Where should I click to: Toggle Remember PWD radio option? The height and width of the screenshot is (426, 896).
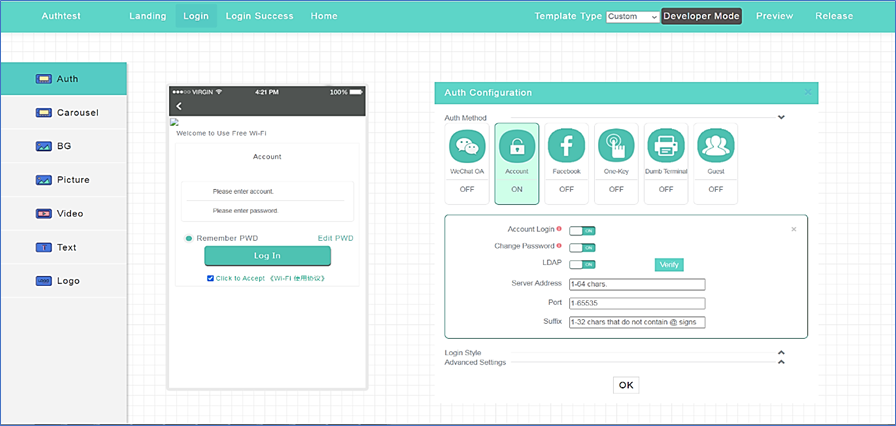tap(189, 238)
